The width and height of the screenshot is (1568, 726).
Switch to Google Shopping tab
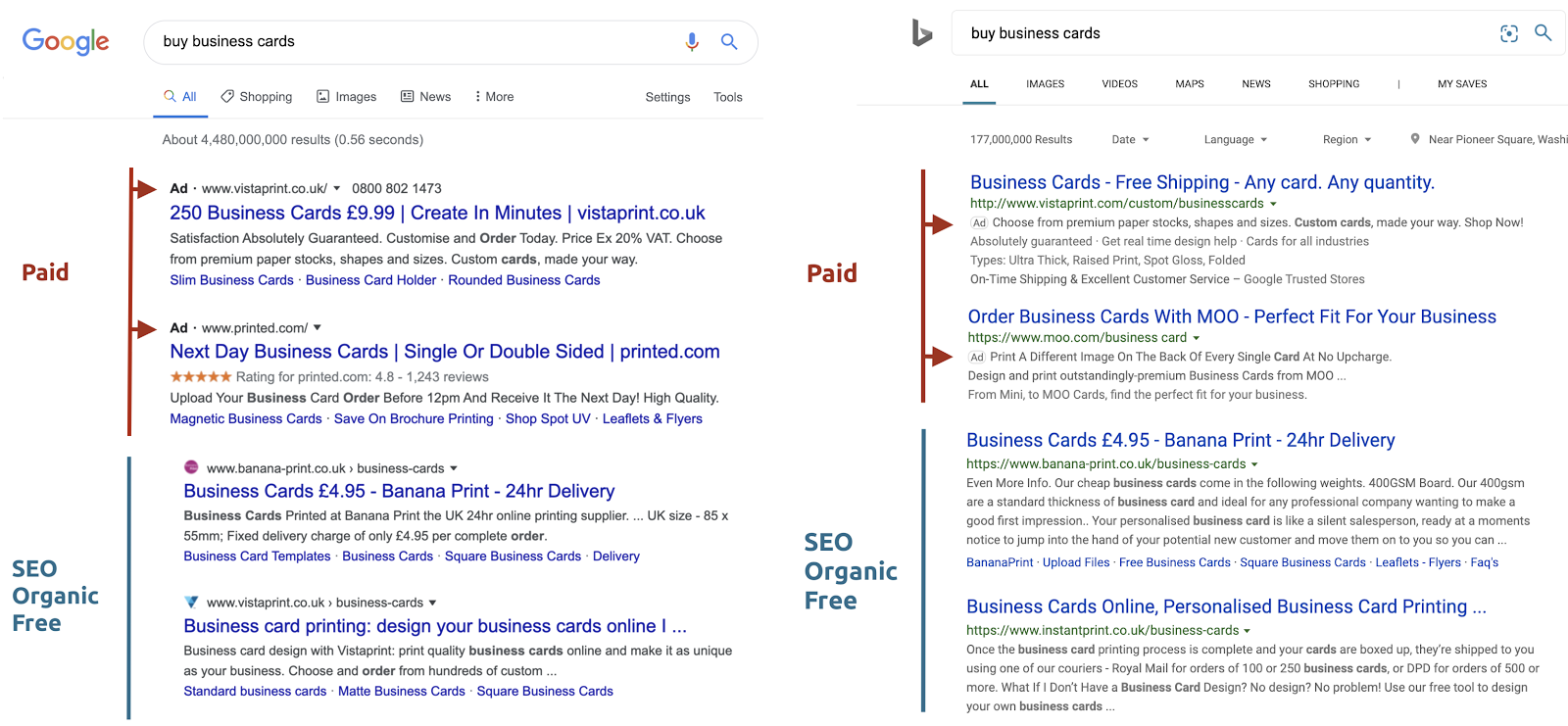pos(257,97)
